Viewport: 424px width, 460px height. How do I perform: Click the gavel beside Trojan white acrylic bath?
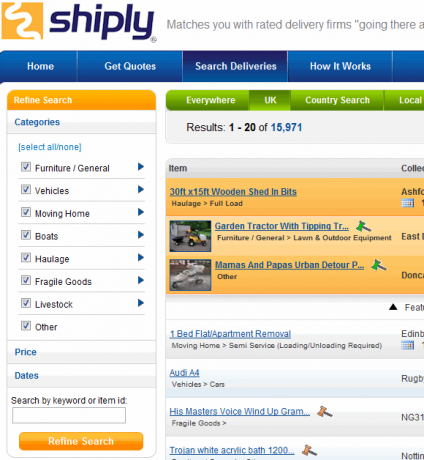coord(309,450)
